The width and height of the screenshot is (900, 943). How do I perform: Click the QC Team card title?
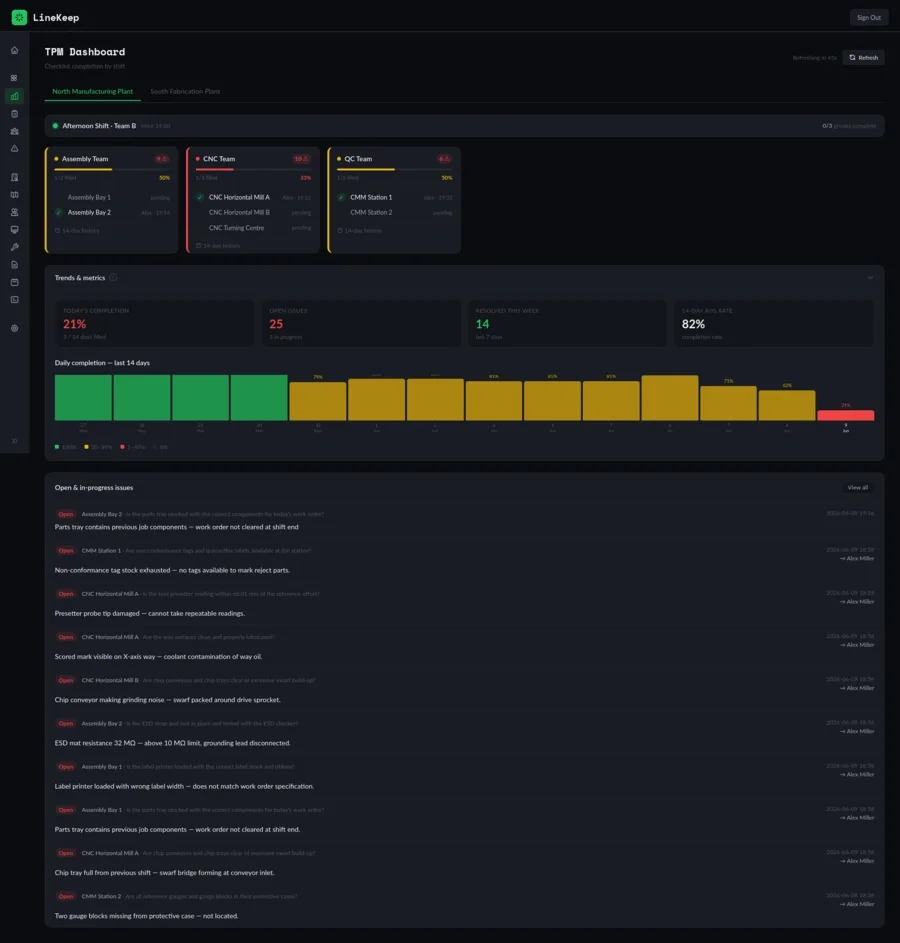click(358, 159)
